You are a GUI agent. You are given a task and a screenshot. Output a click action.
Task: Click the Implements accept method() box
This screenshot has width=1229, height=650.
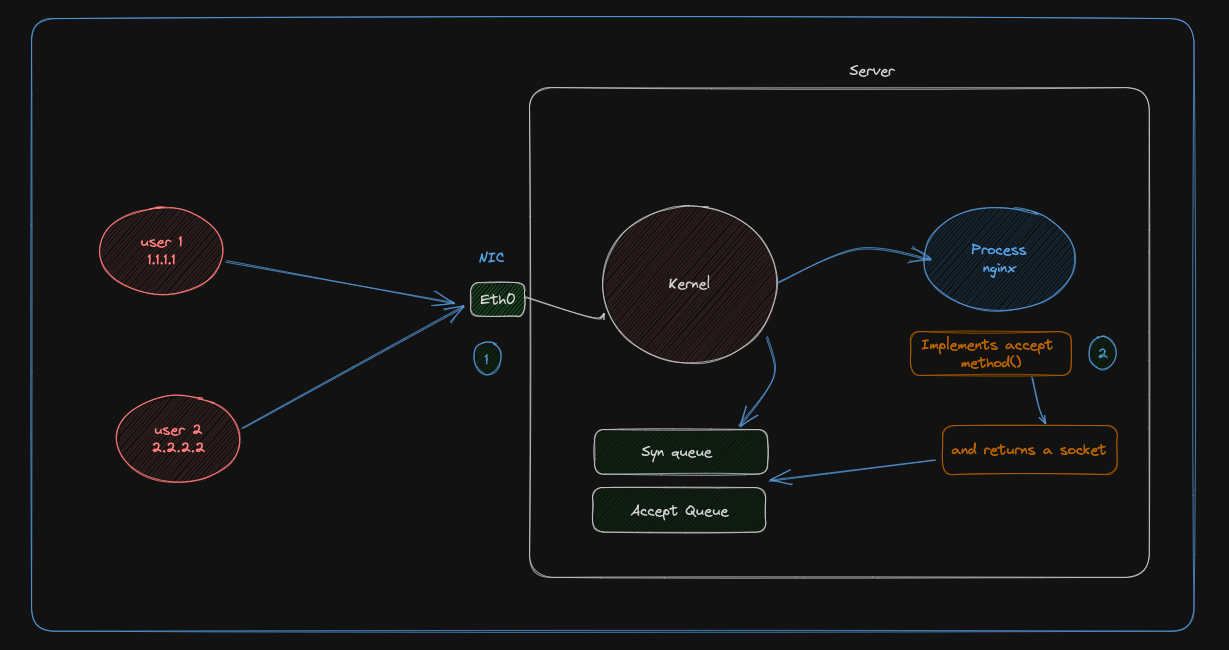coord(990,354)
